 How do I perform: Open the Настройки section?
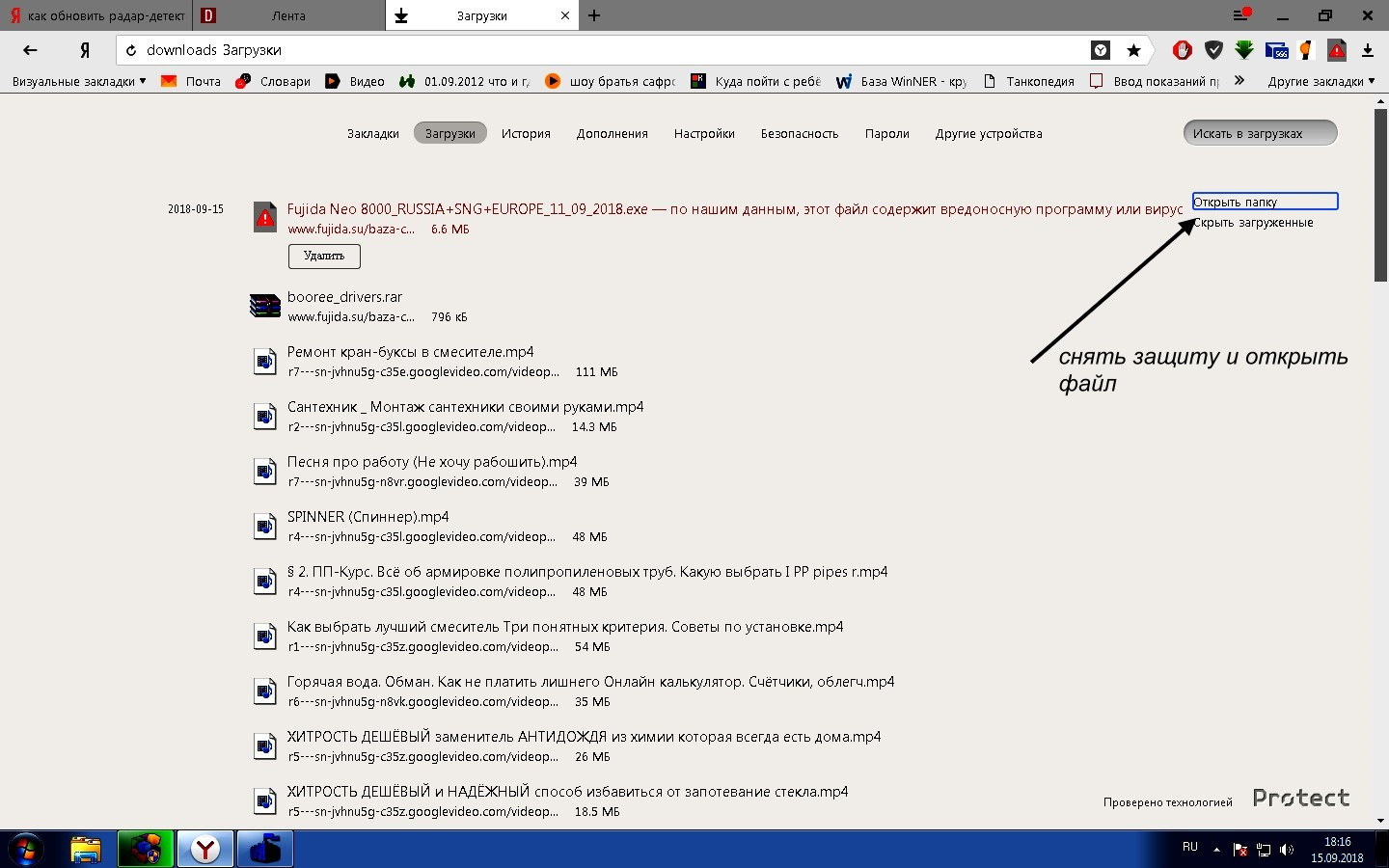click(704, 134)
